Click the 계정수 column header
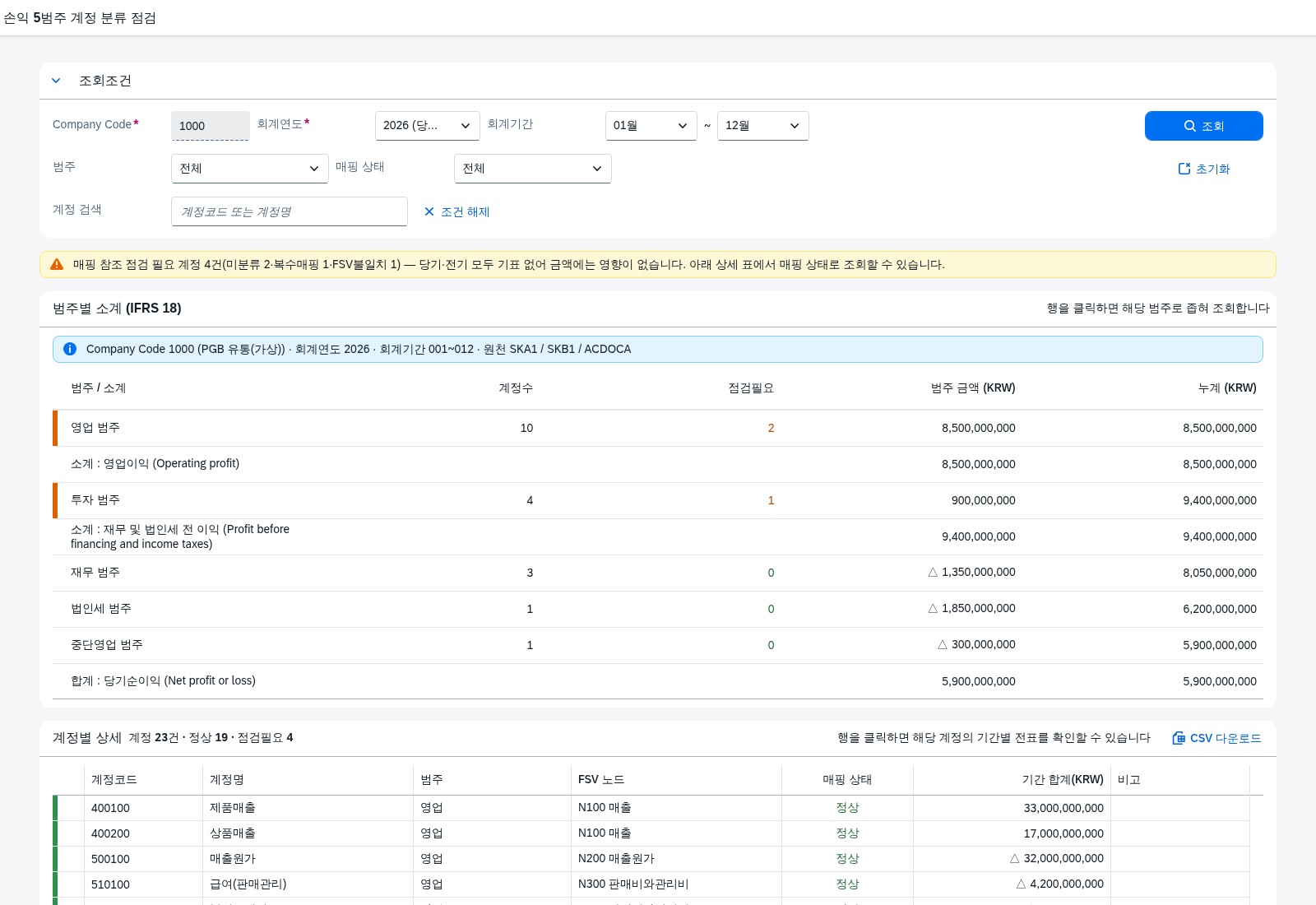Screen dimensions: 1316x905 [516, 388]
